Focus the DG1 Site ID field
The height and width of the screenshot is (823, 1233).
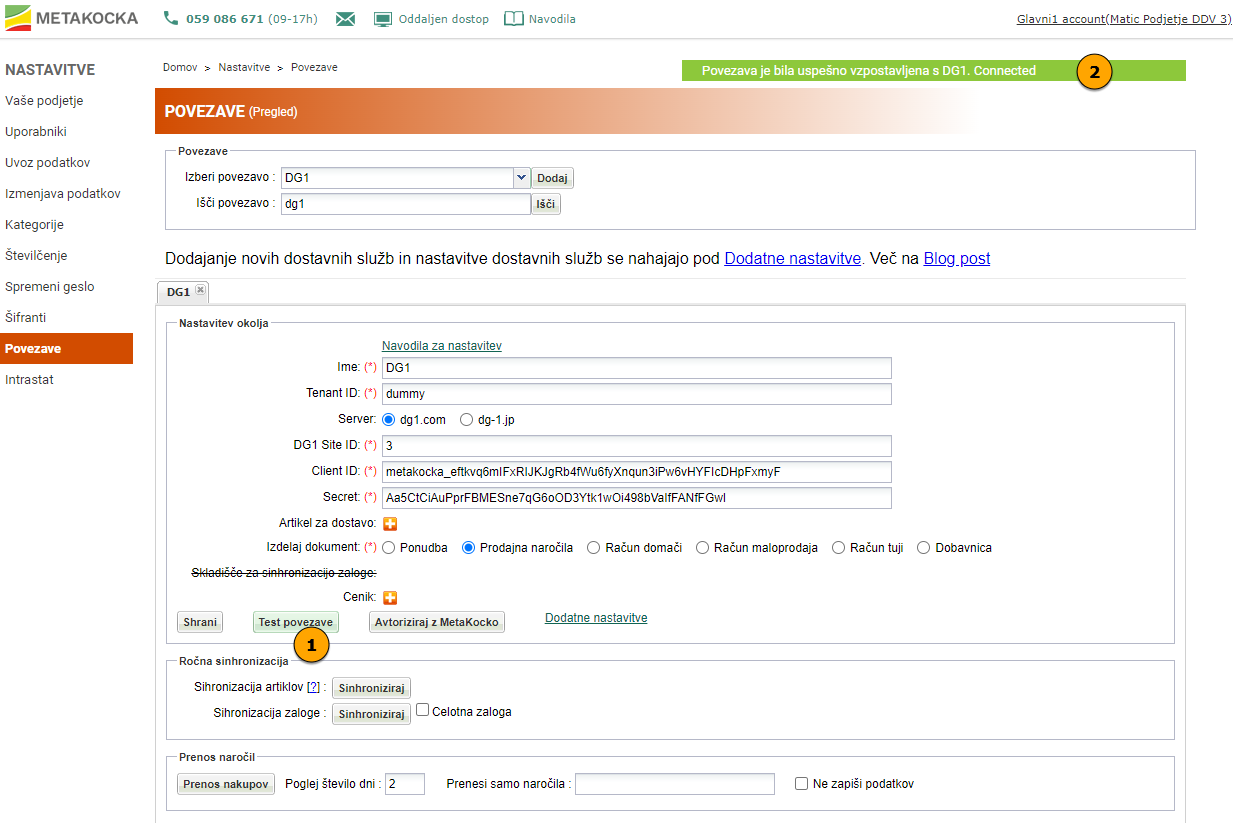[x=636, y=446]
